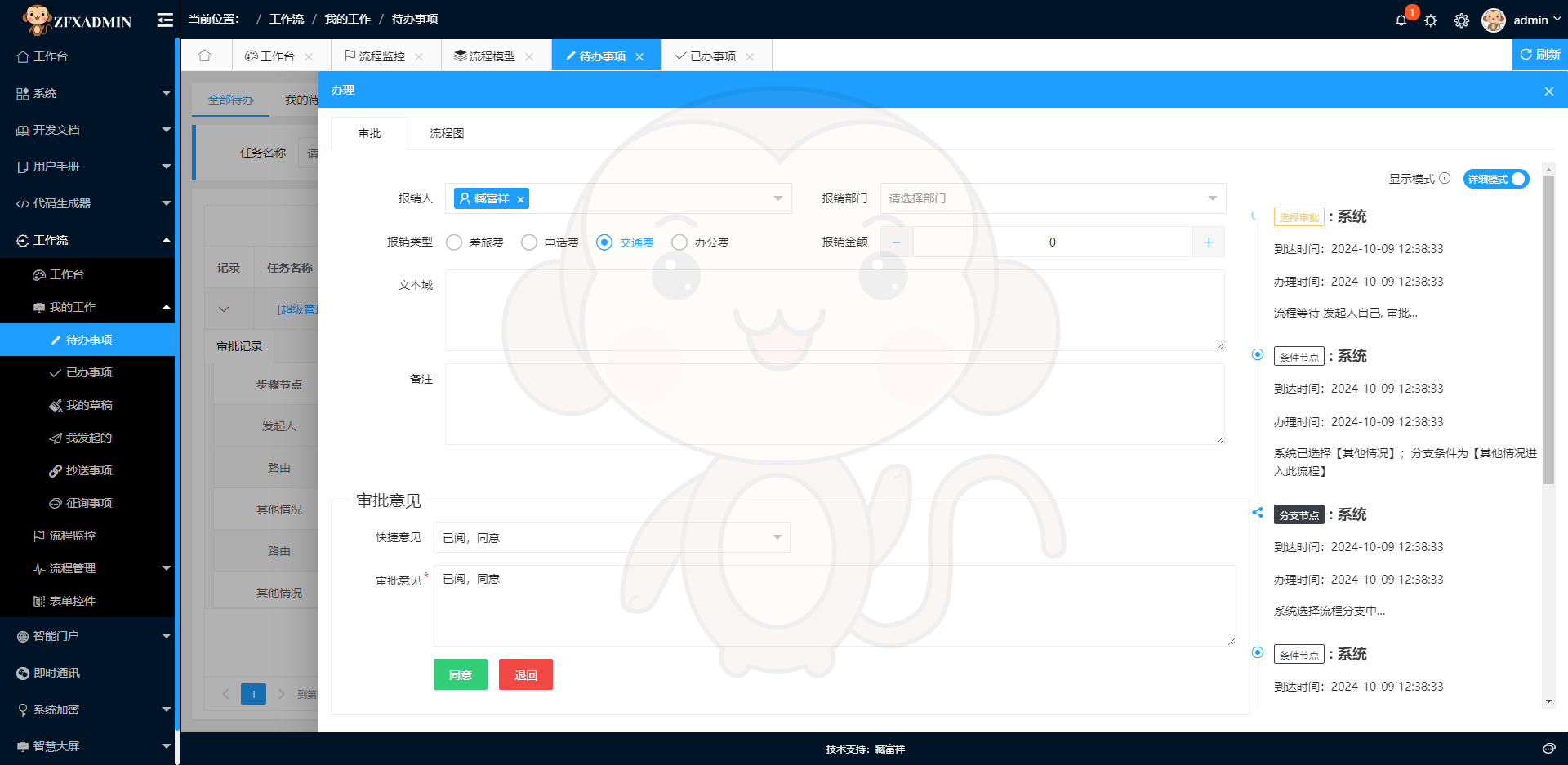Open 我发起的 in the sidebar
This screenshot has height=765, width=1568.
pyautogui.click(x=87, y=438)
